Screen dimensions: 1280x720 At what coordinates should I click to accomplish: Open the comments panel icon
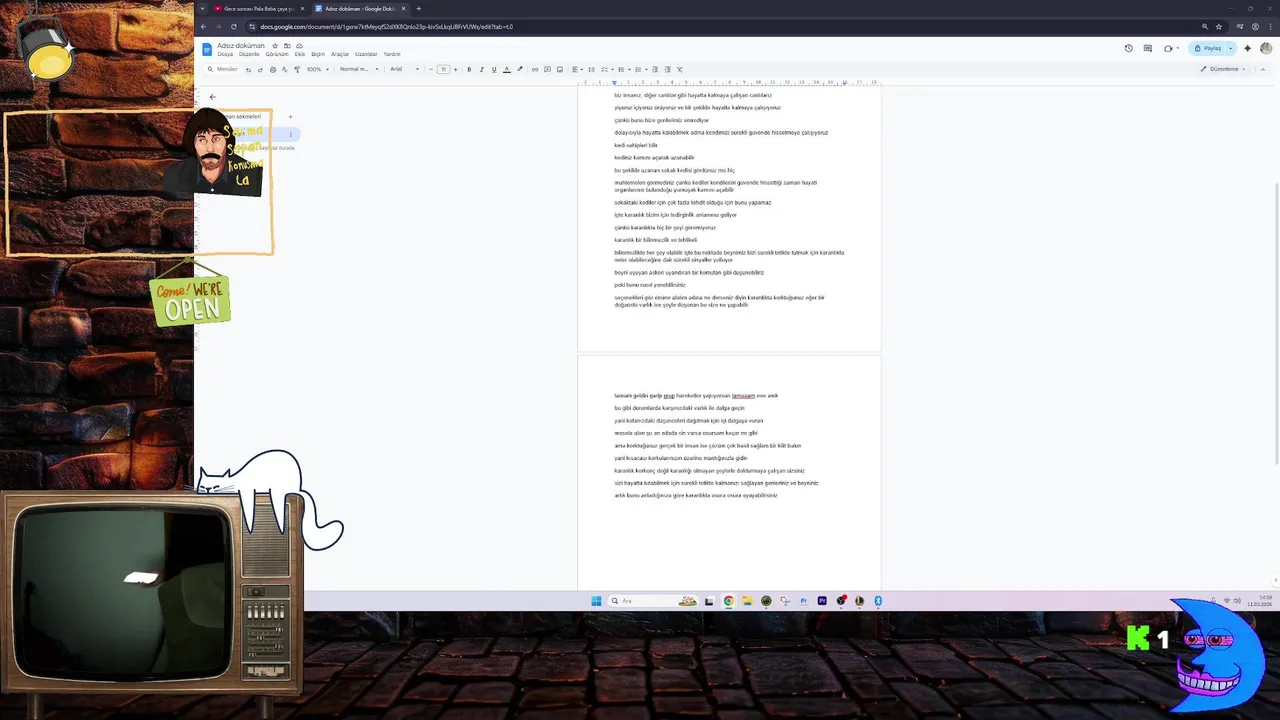click(x=1148, y=48)
